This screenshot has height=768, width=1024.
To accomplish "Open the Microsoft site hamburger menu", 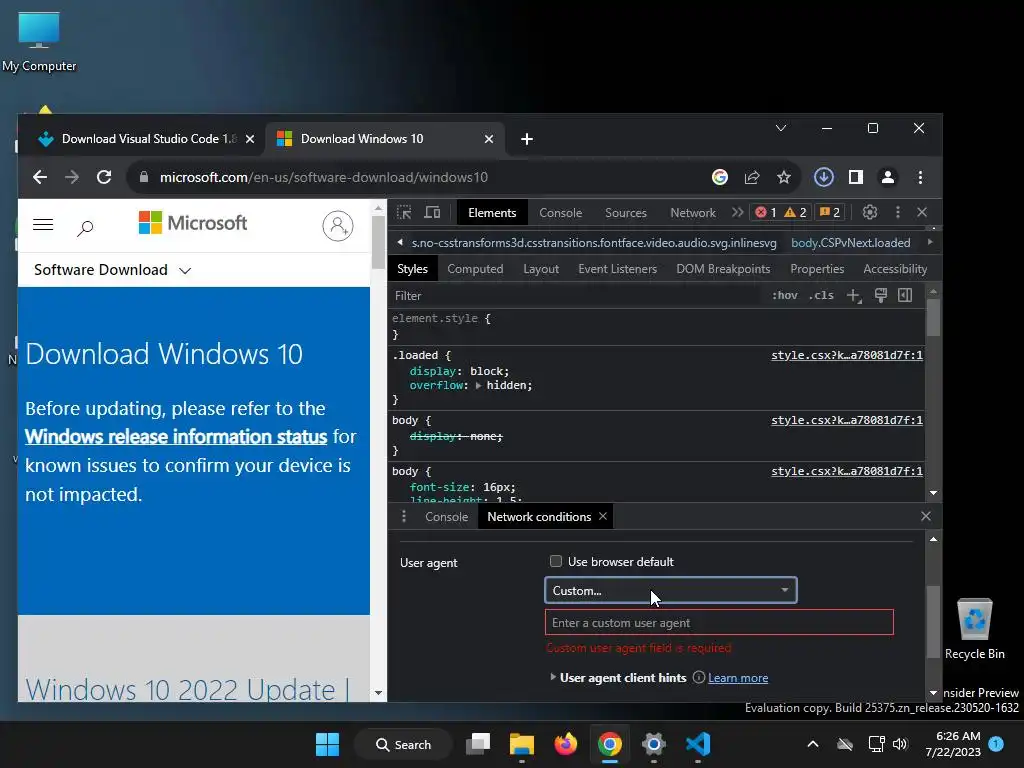I will coord(43,225).
